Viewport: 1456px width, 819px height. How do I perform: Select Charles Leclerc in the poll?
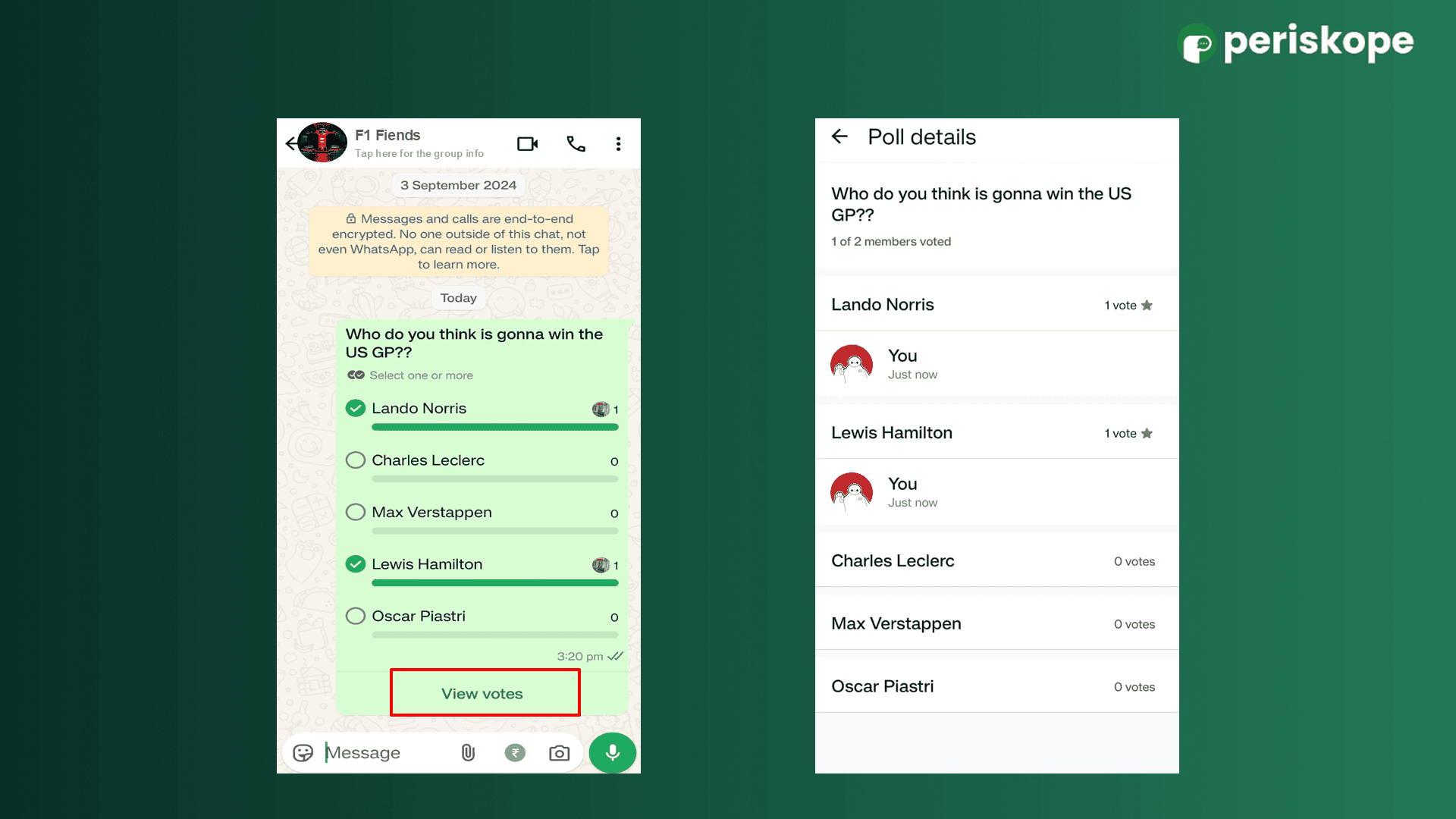pos(356,460)
